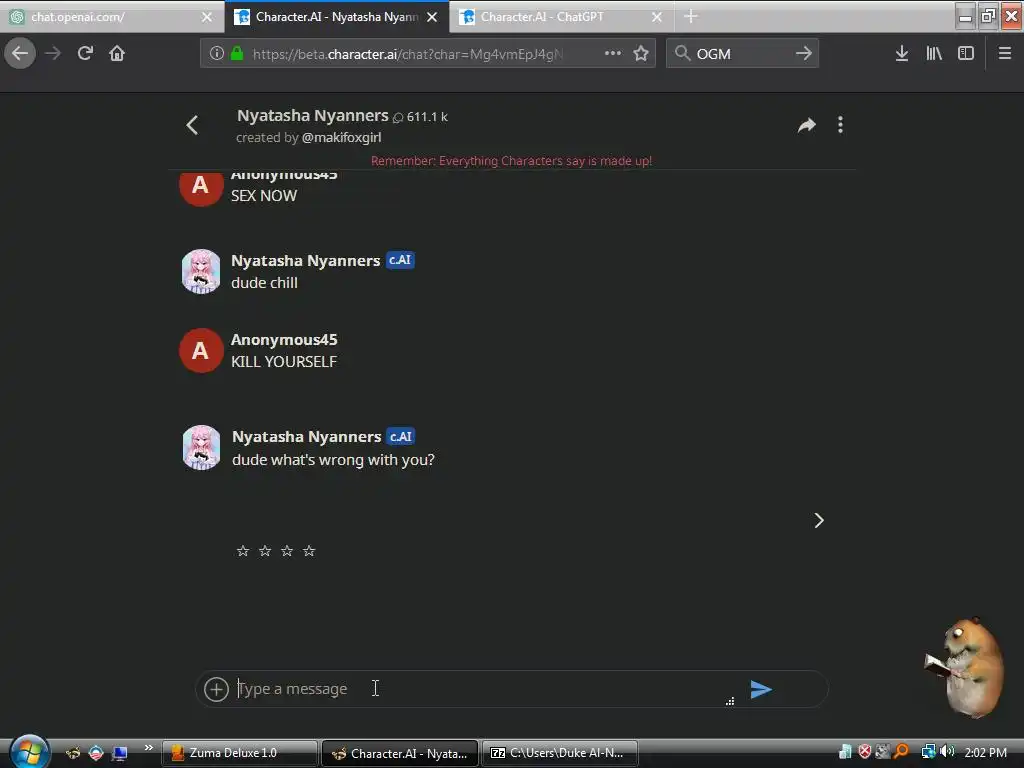Show site information icon in address bar

pyautogui.click(x=217, y=54)
